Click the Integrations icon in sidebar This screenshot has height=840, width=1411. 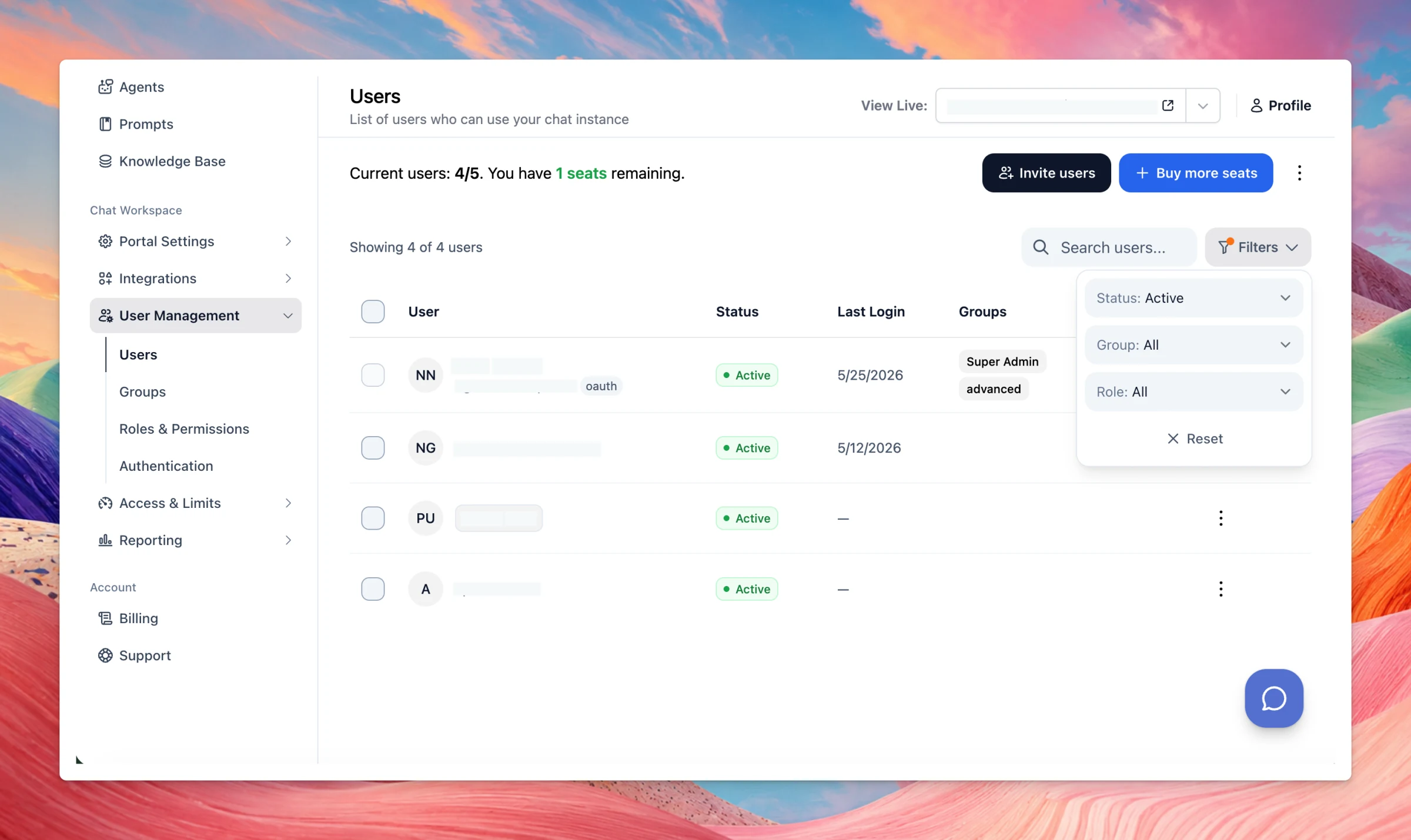[105, 279]
